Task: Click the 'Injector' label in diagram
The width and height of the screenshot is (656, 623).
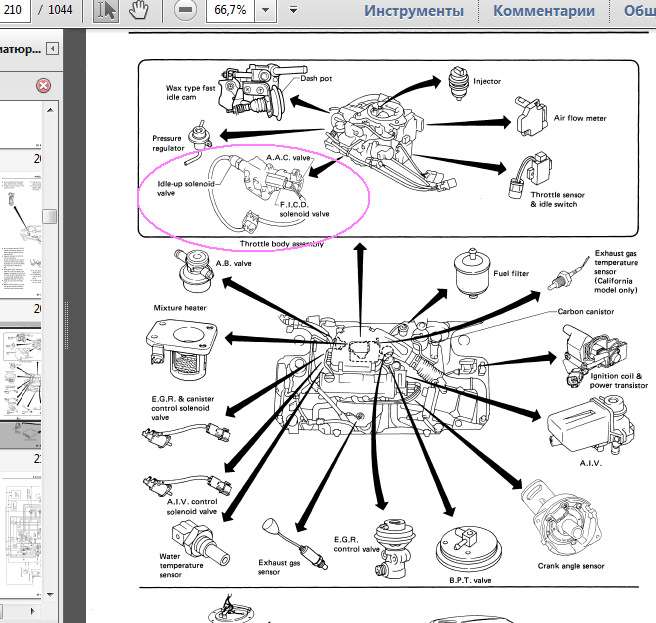Action: coord(487,81)
